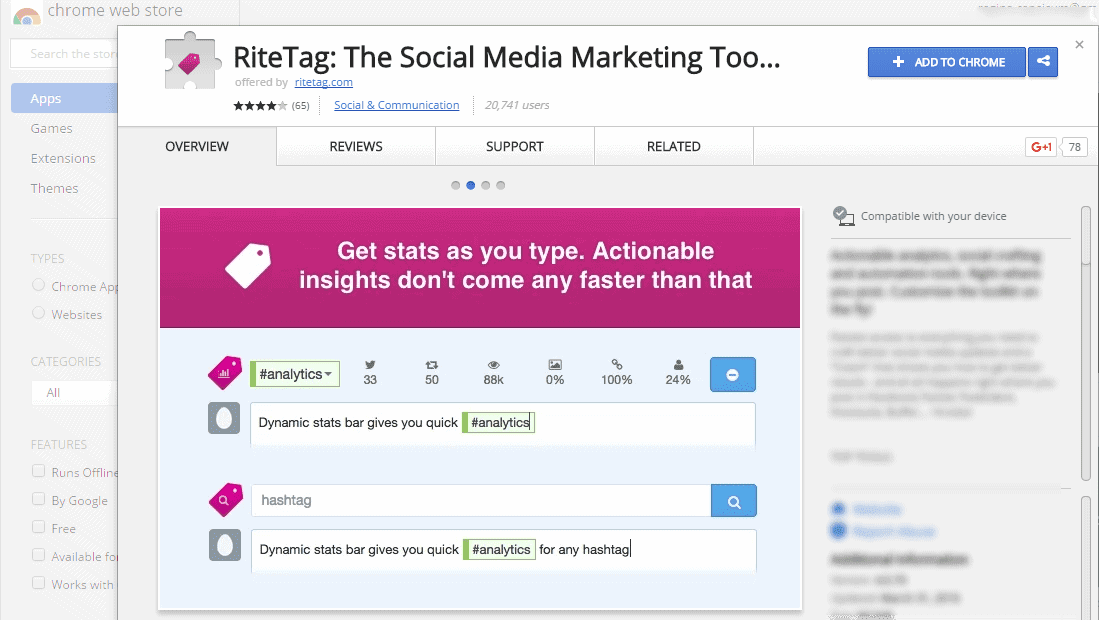Click the share icon button
The height and width of the screenshot is (620, 1099).
point(1043,62)
